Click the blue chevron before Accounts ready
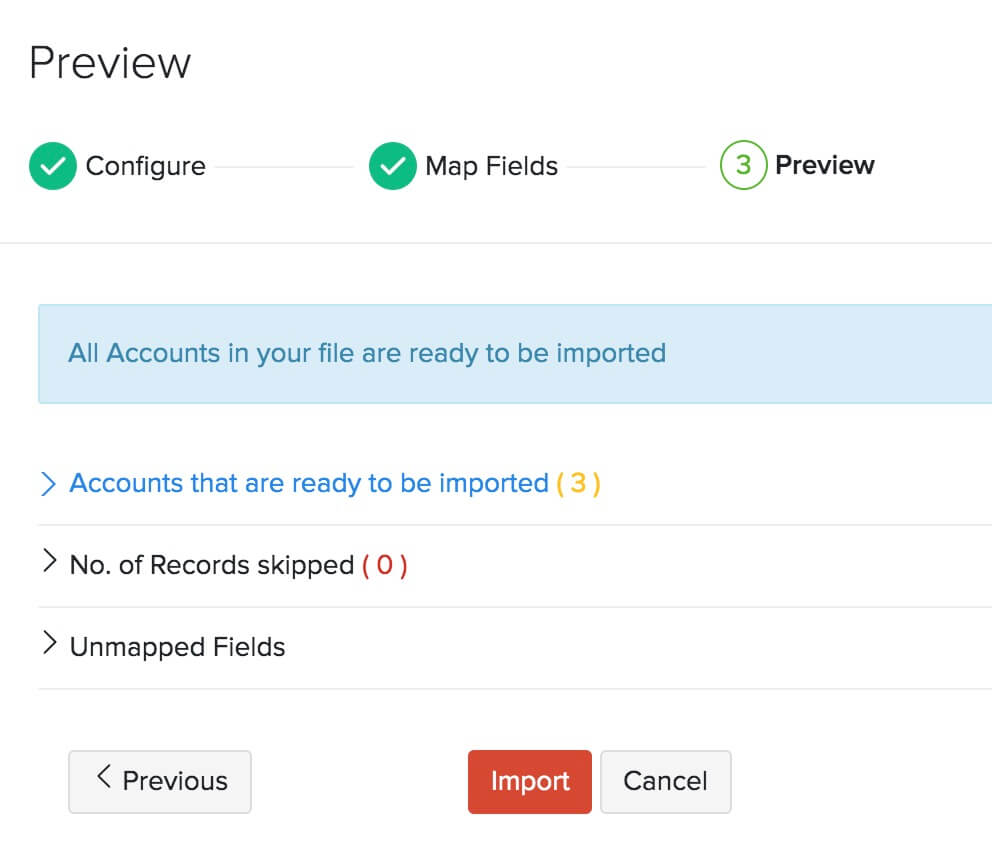The height and width of the screenshot is (866, 992). click(x=49, y=483)
